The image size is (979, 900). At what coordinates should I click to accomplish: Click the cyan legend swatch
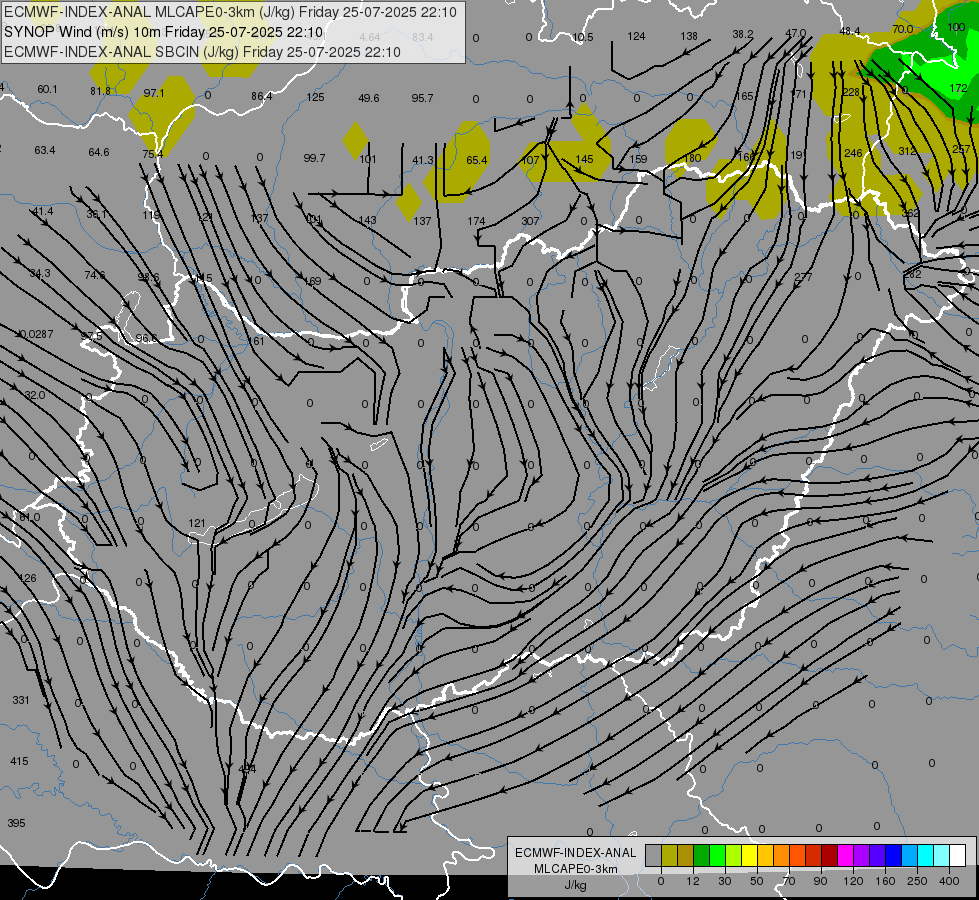click(x=926, y=855)
